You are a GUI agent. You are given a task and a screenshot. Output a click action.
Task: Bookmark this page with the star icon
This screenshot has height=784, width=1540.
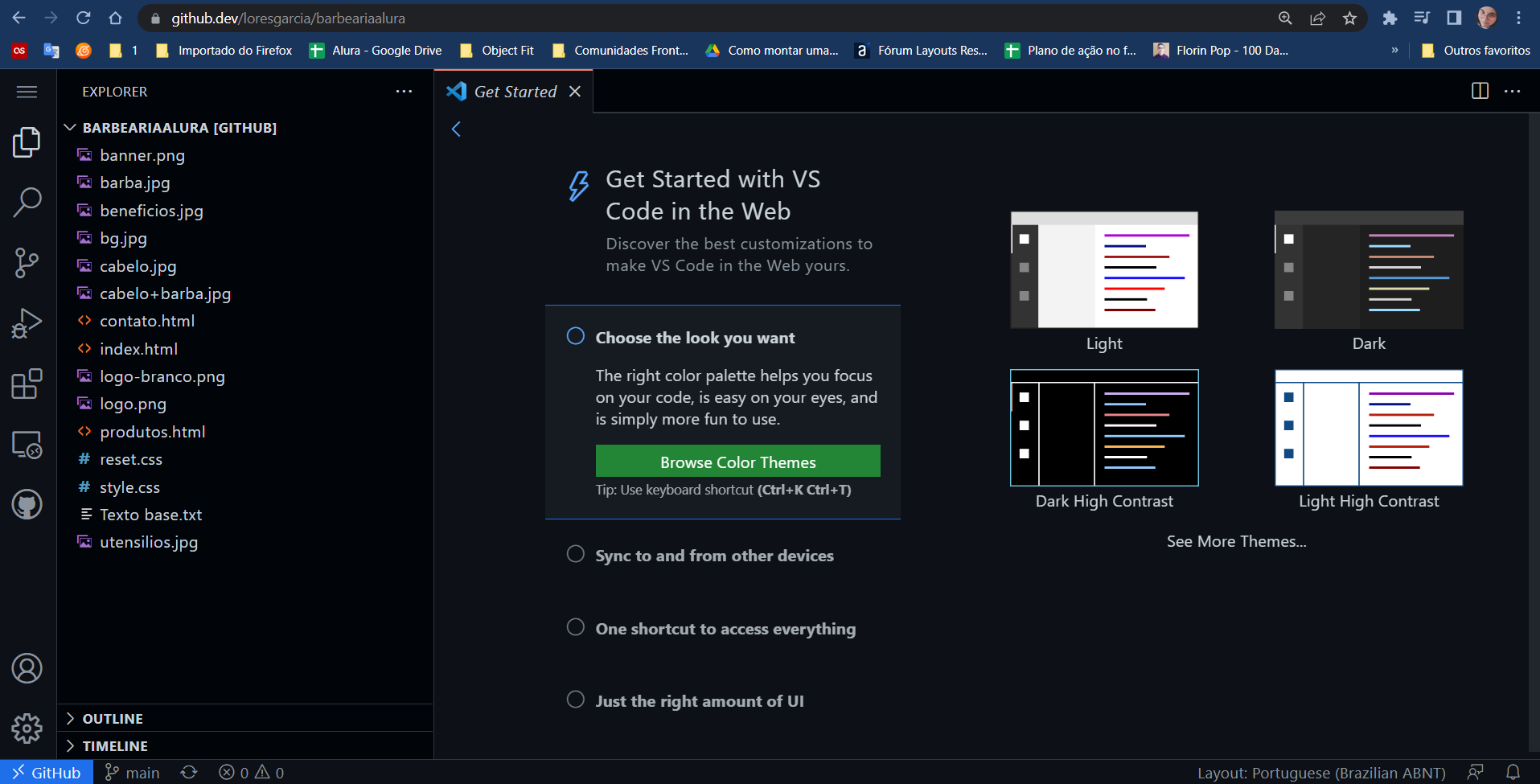[x=1349, y=18]
